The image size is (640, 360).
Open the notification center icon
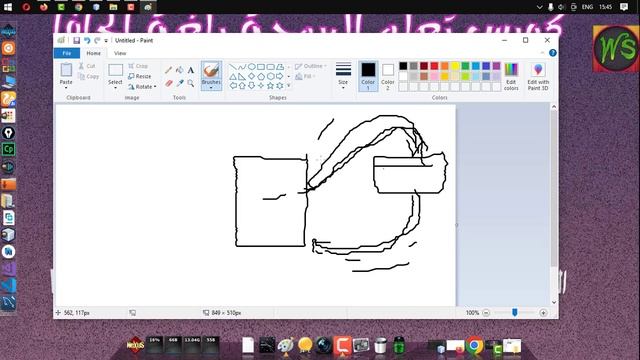click(624, 7)
